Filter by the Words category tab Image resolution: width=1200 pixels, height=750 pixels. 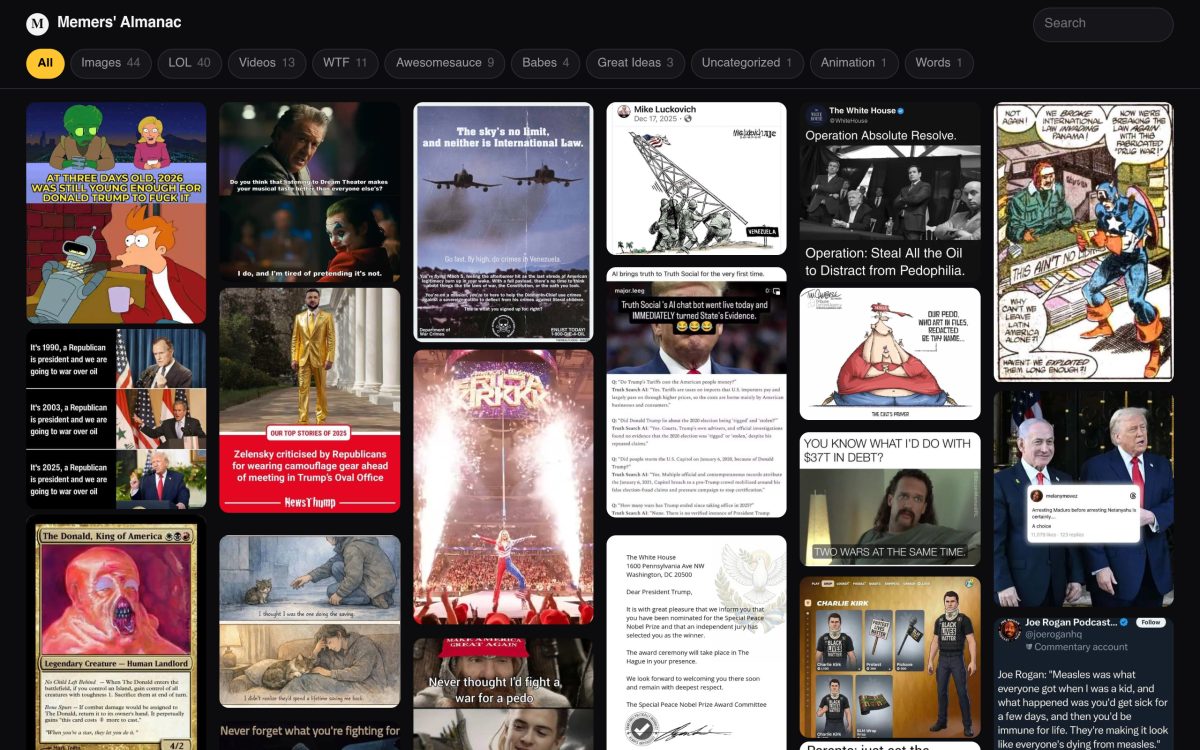pos(939,63)
